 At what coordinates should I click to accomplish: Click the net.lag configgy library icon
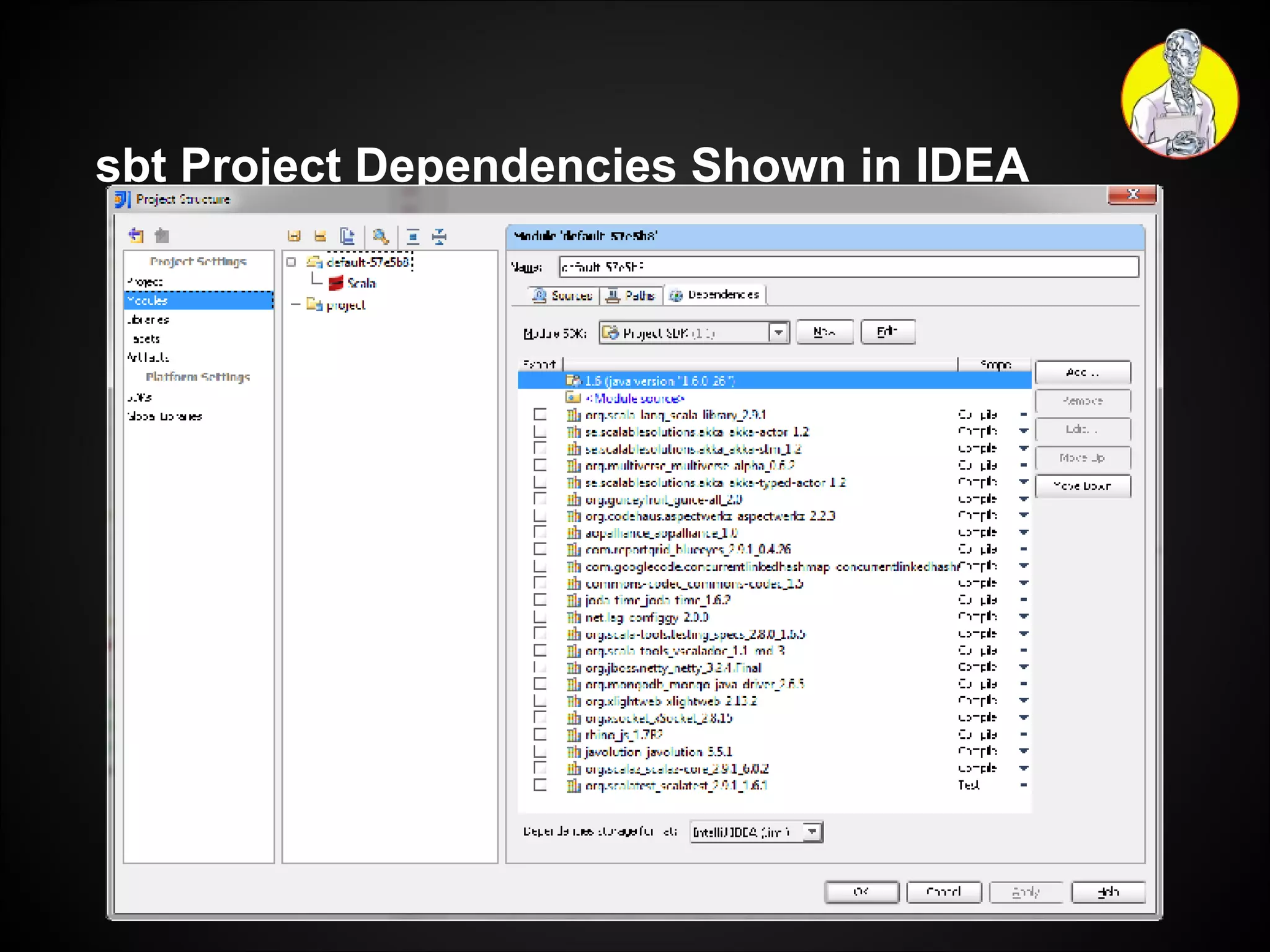tap(574, 617)
